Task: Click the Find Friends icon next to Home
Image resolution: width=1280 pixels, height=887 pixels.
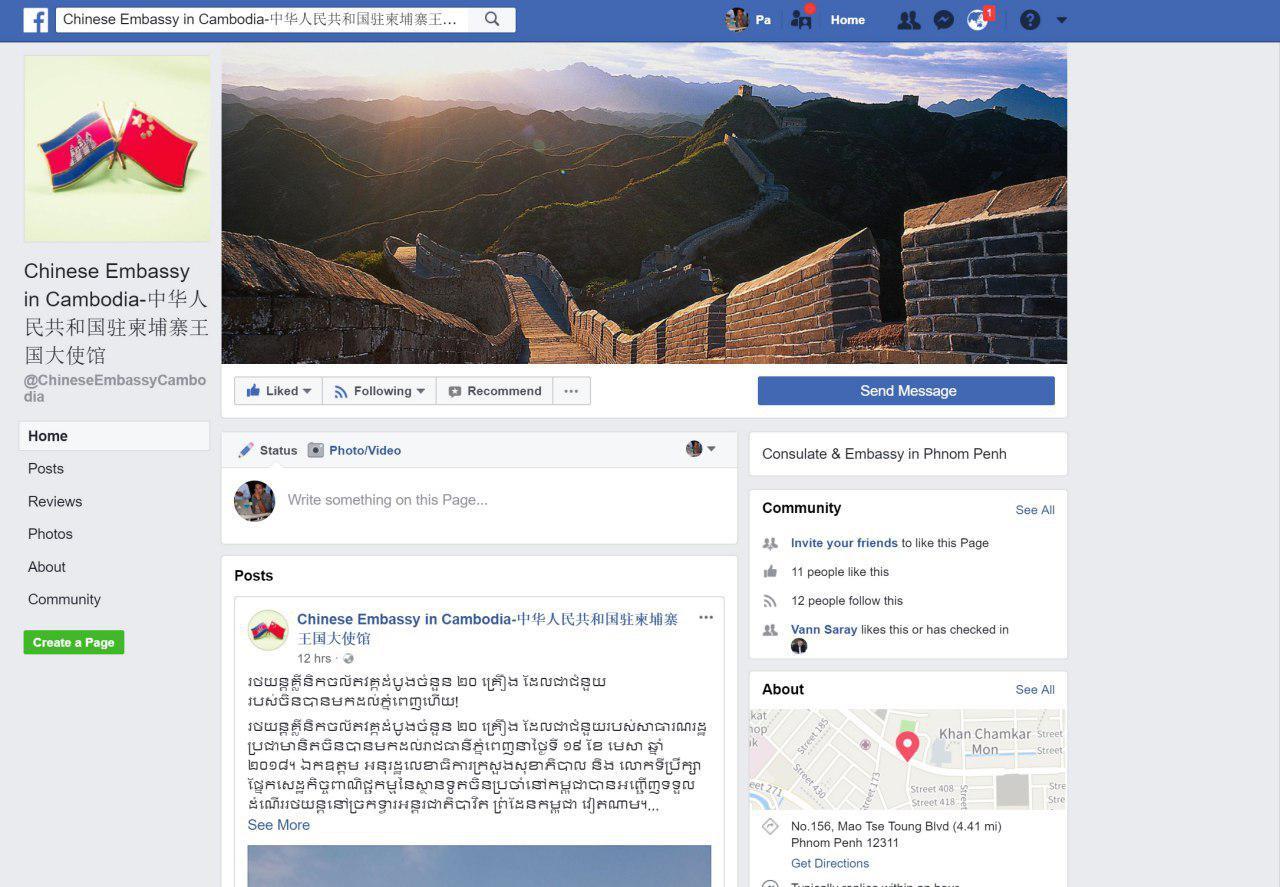Action: [801, 19]
